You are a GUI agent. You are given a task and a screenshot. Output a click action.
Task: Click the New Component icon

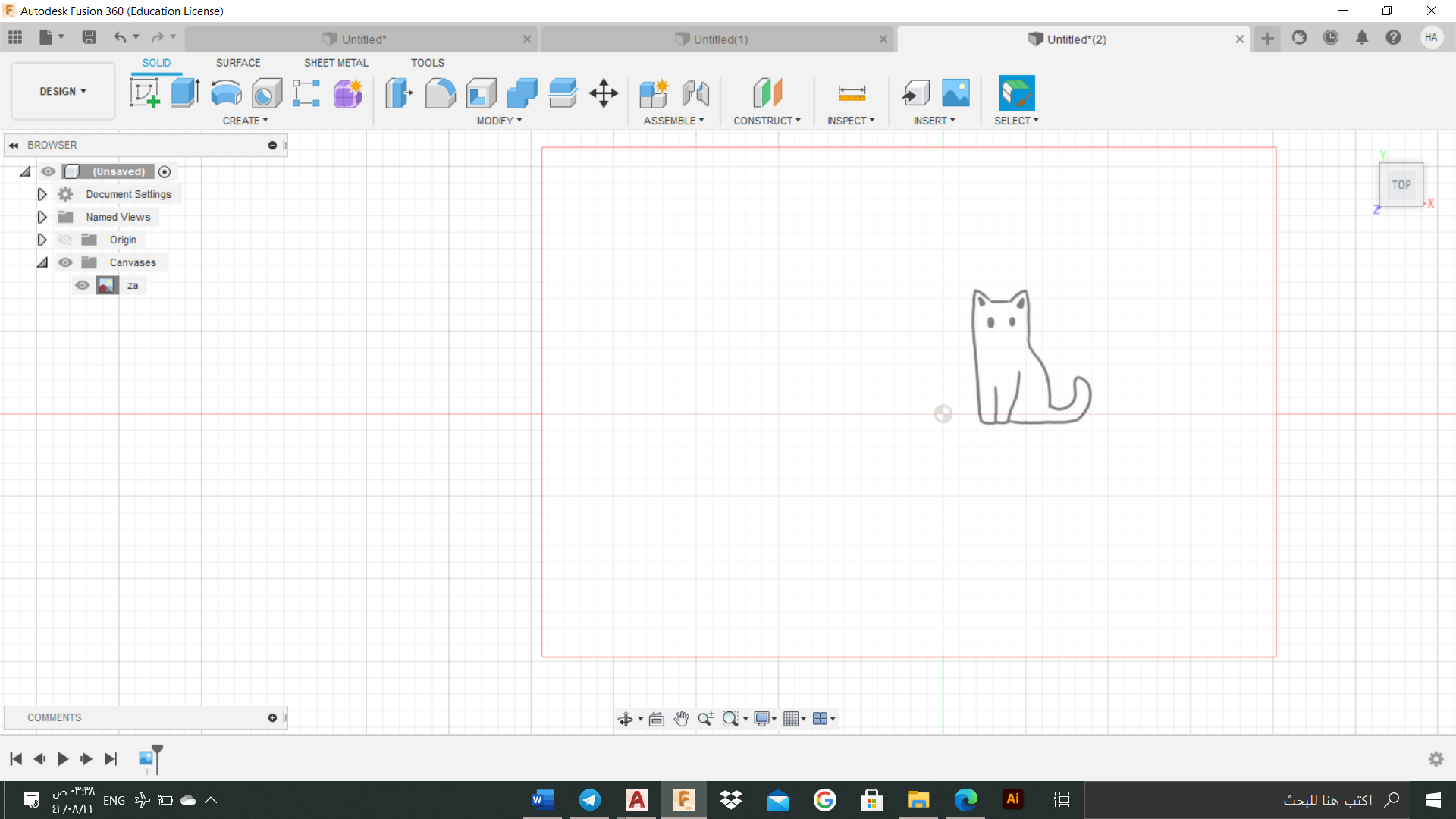tap(654, 93)
